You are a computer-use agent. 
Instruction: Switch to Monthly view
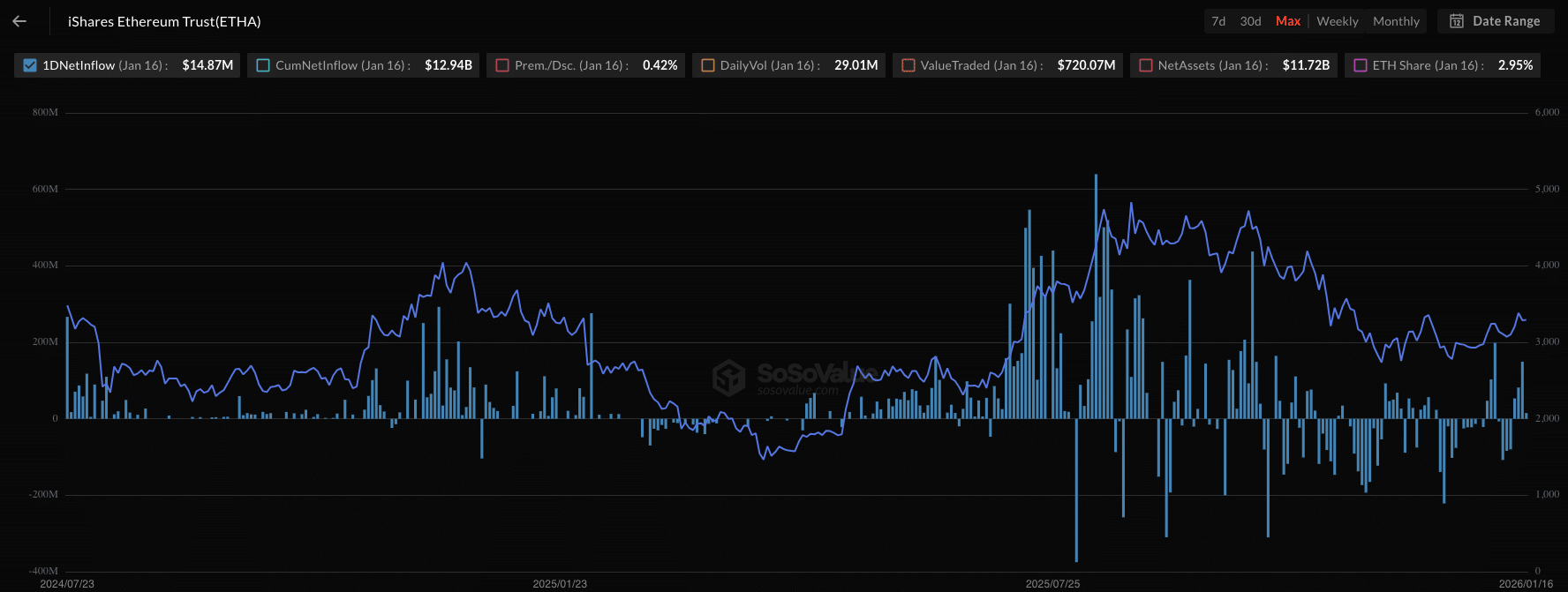[1396, 21]
